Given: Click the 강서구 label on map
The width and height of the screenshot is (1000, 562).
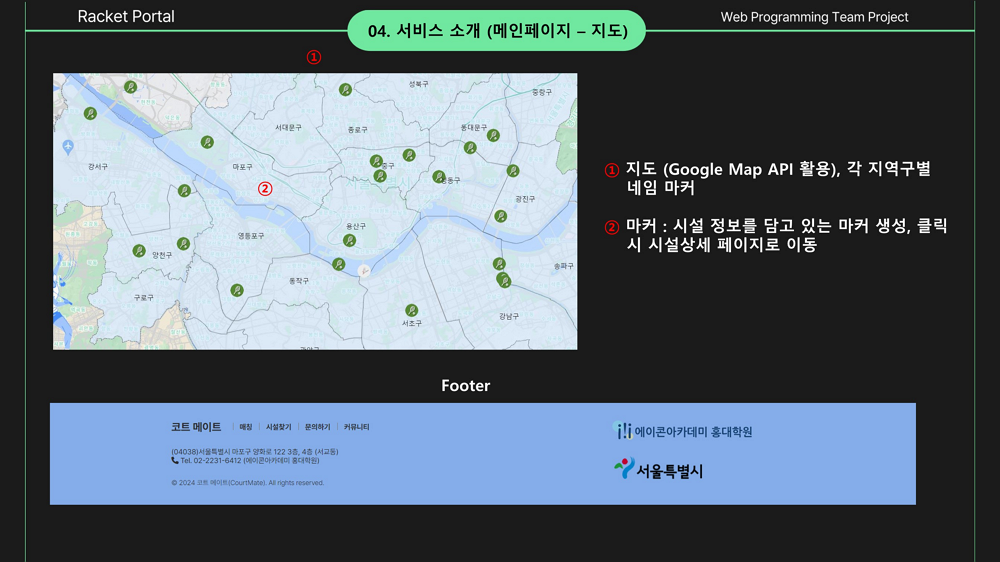Looking at the screenshot, I should [x=98, y=166].
